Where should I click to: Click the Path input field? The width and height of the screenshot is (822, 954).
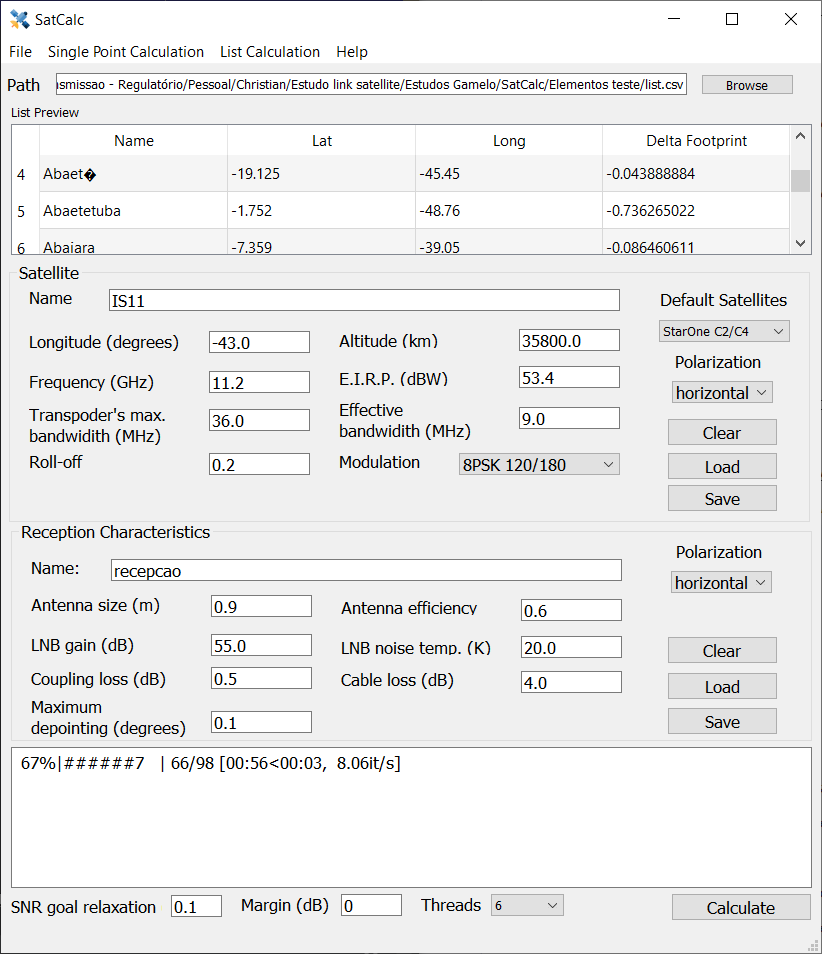371,84
